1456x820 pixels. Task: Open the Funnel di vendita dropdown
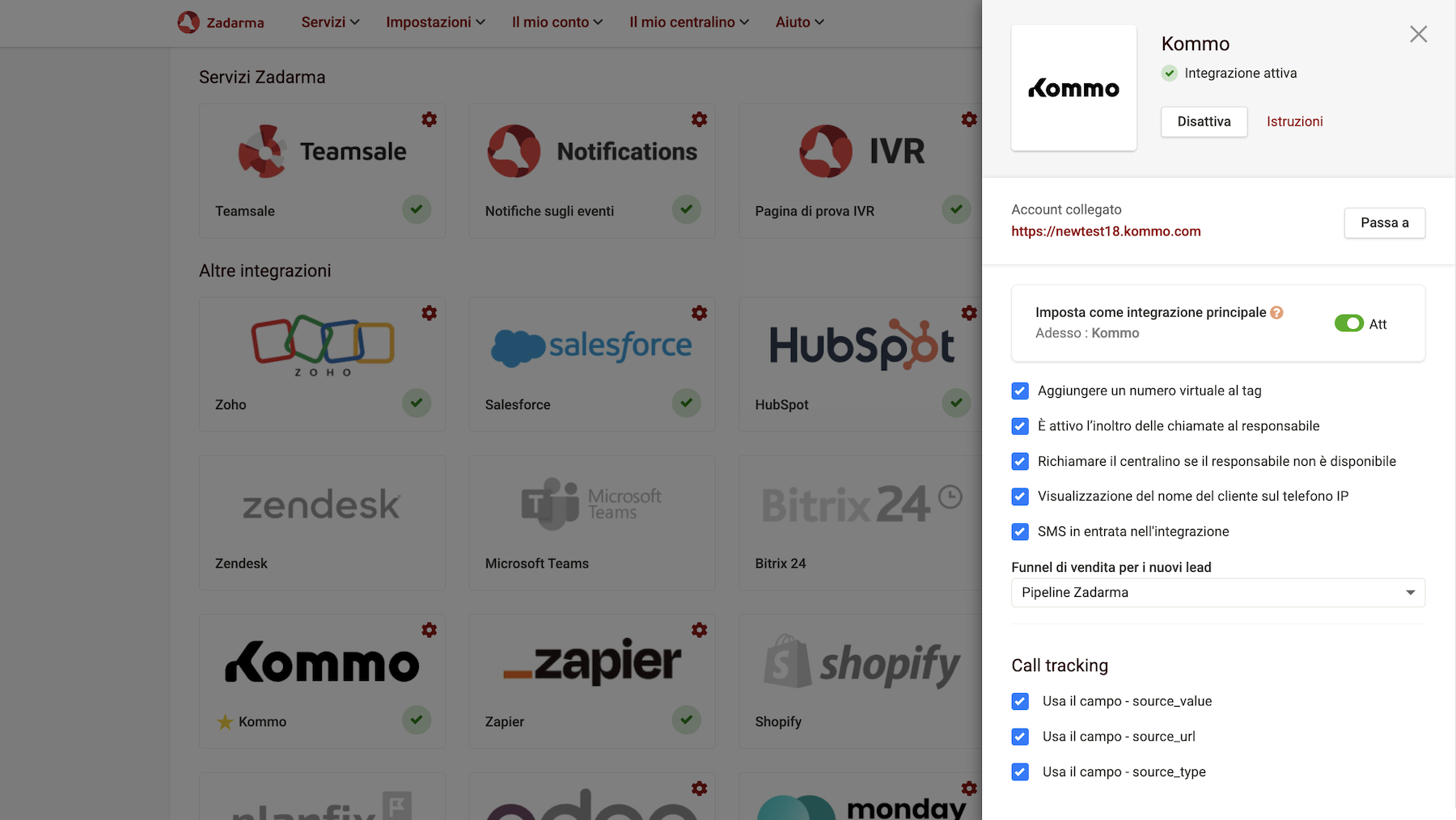coord(1218,593)
